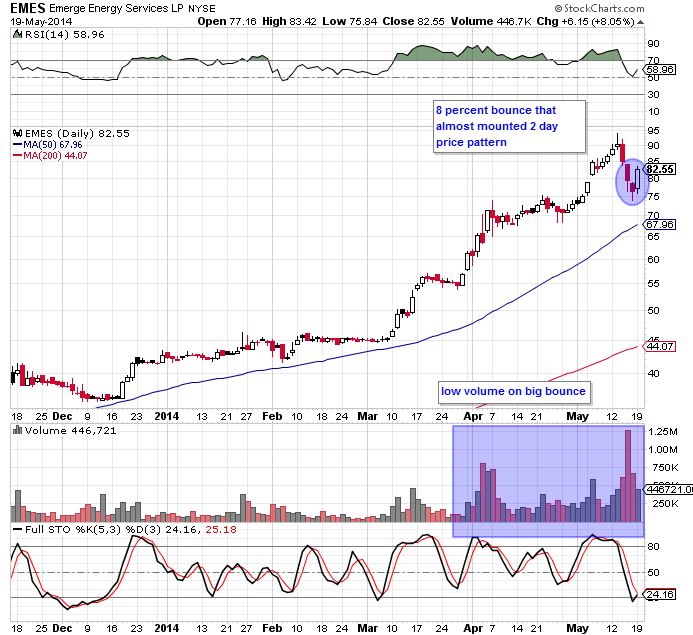Click the 25.18 red %D value

coord(221,529)
